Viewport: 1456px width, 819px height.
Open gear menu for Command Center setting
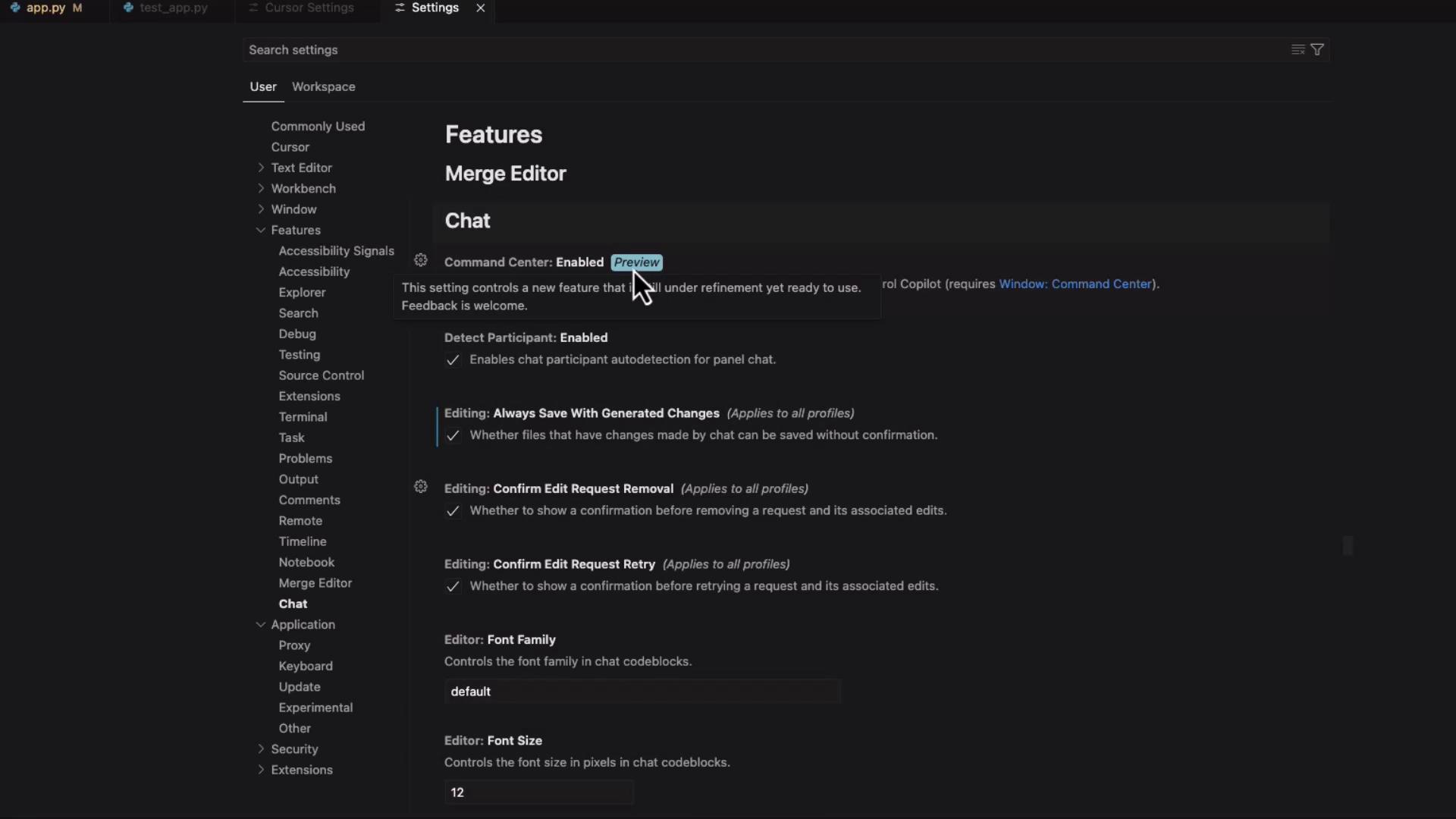pyautogui.click(x=421, y=260)
